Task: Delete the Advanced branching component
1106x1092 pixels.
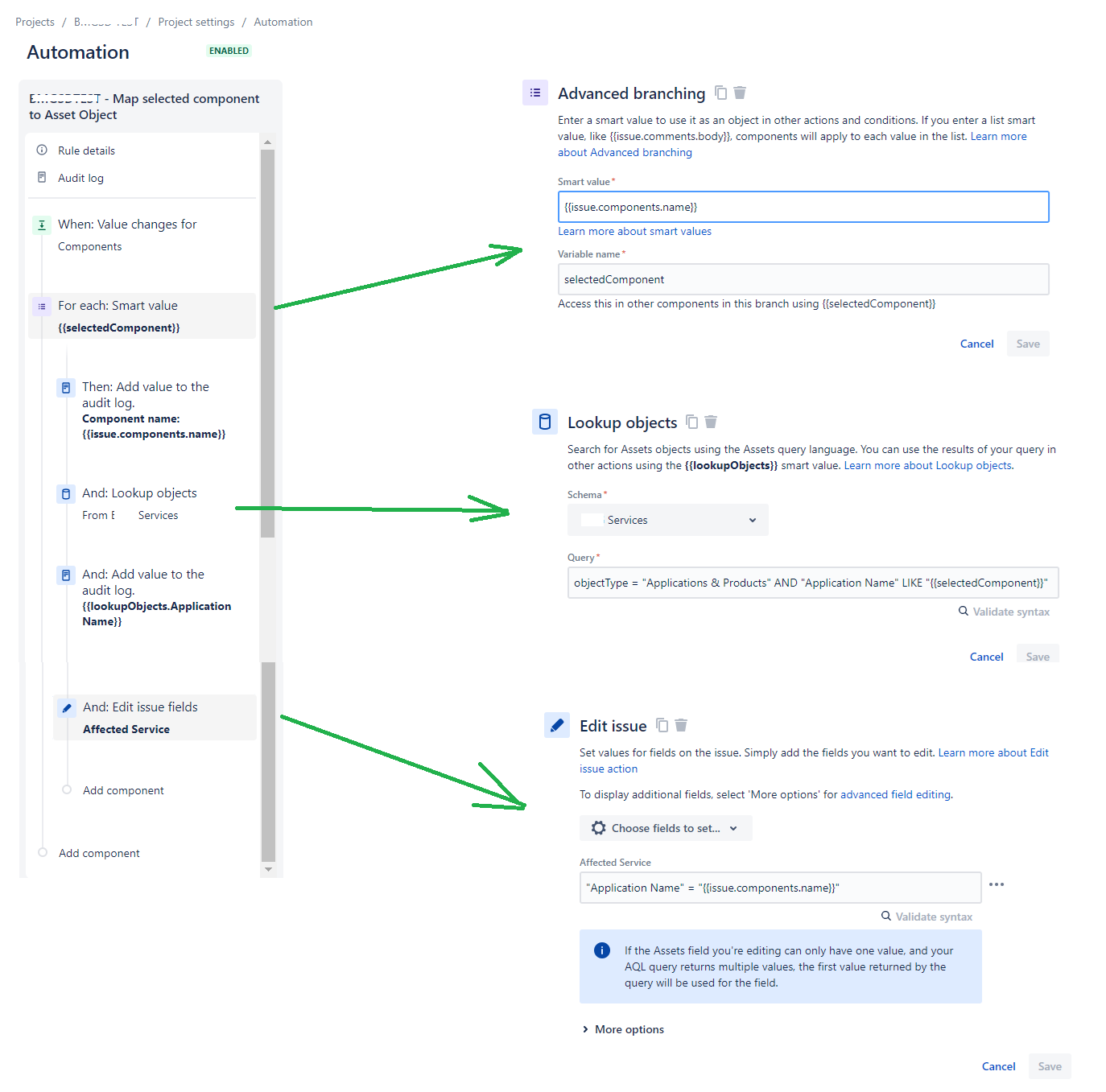Action: coord(740,93)
